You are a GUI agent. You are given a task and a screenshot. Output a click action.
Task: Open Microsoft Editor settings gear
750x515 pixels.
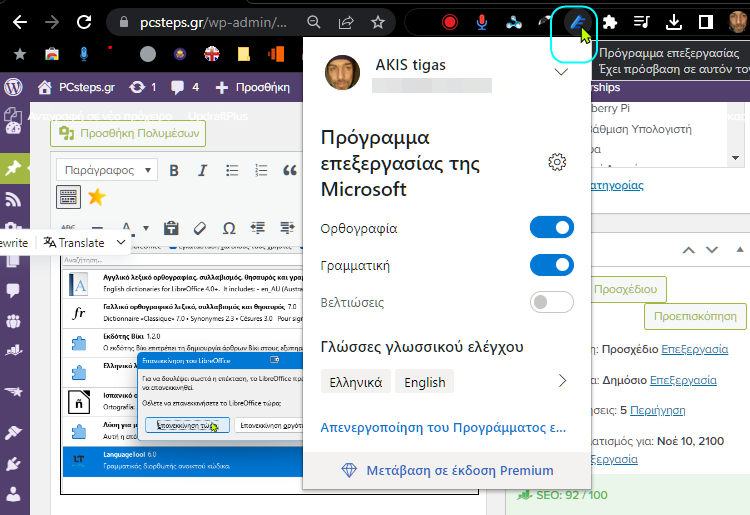[557, 163]
